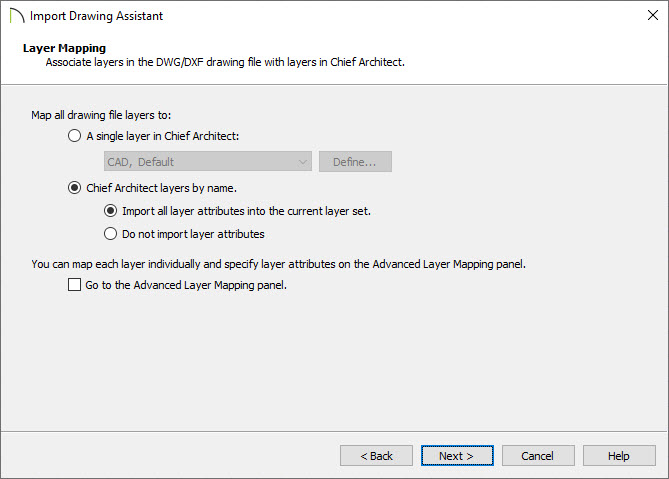Cancel the drawing import
The image size is (669, 479).
pos(538,456)
